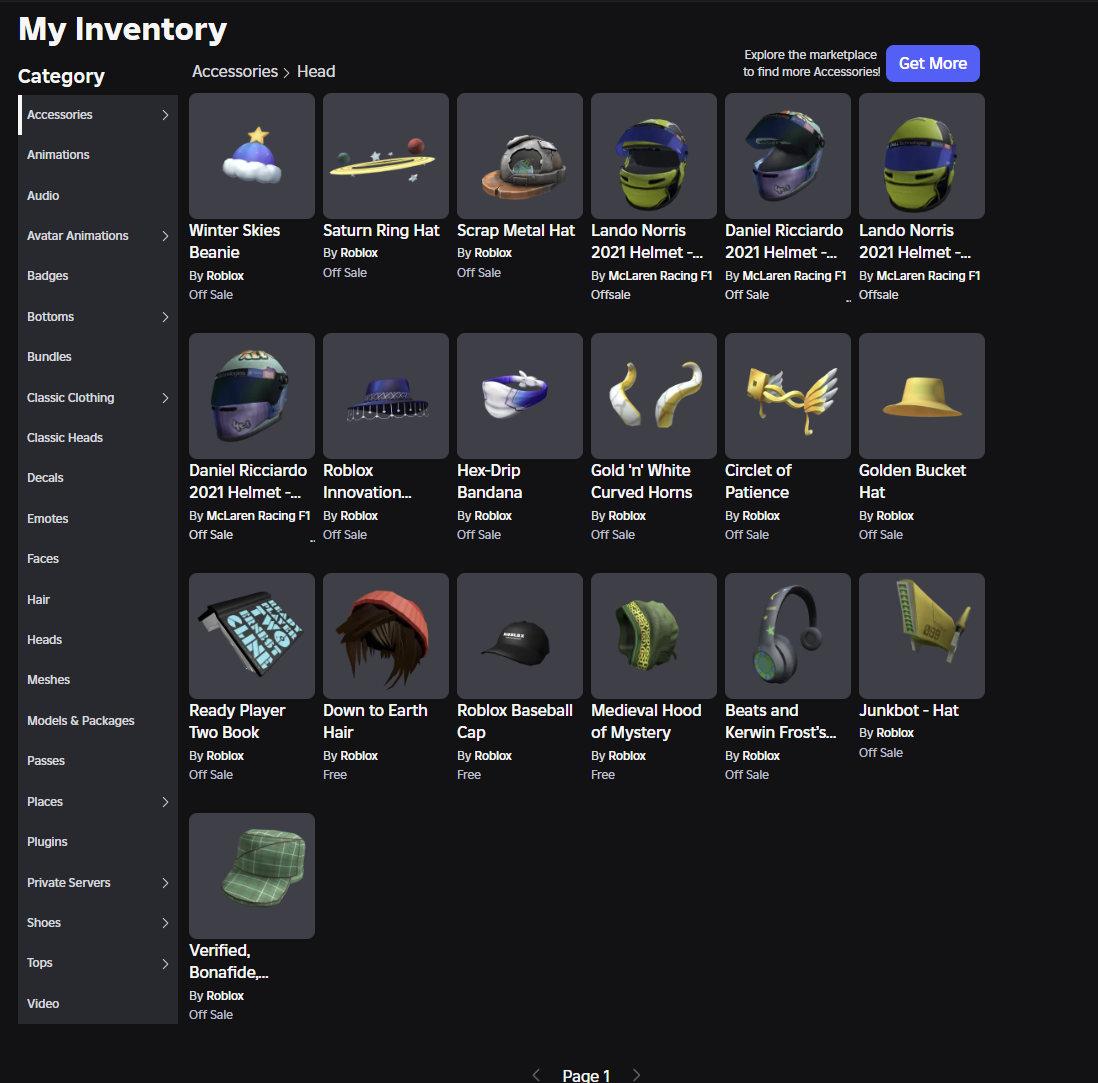Open the Roblox Baseball Cap thumbnail

(520, 636)
